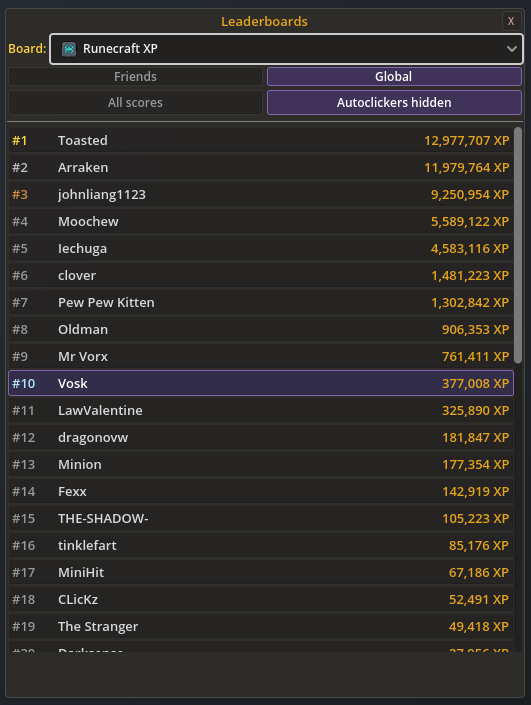
Task: Expand the Board dropdown chevron
Action: pyautogui.click(x=511, y=49)
